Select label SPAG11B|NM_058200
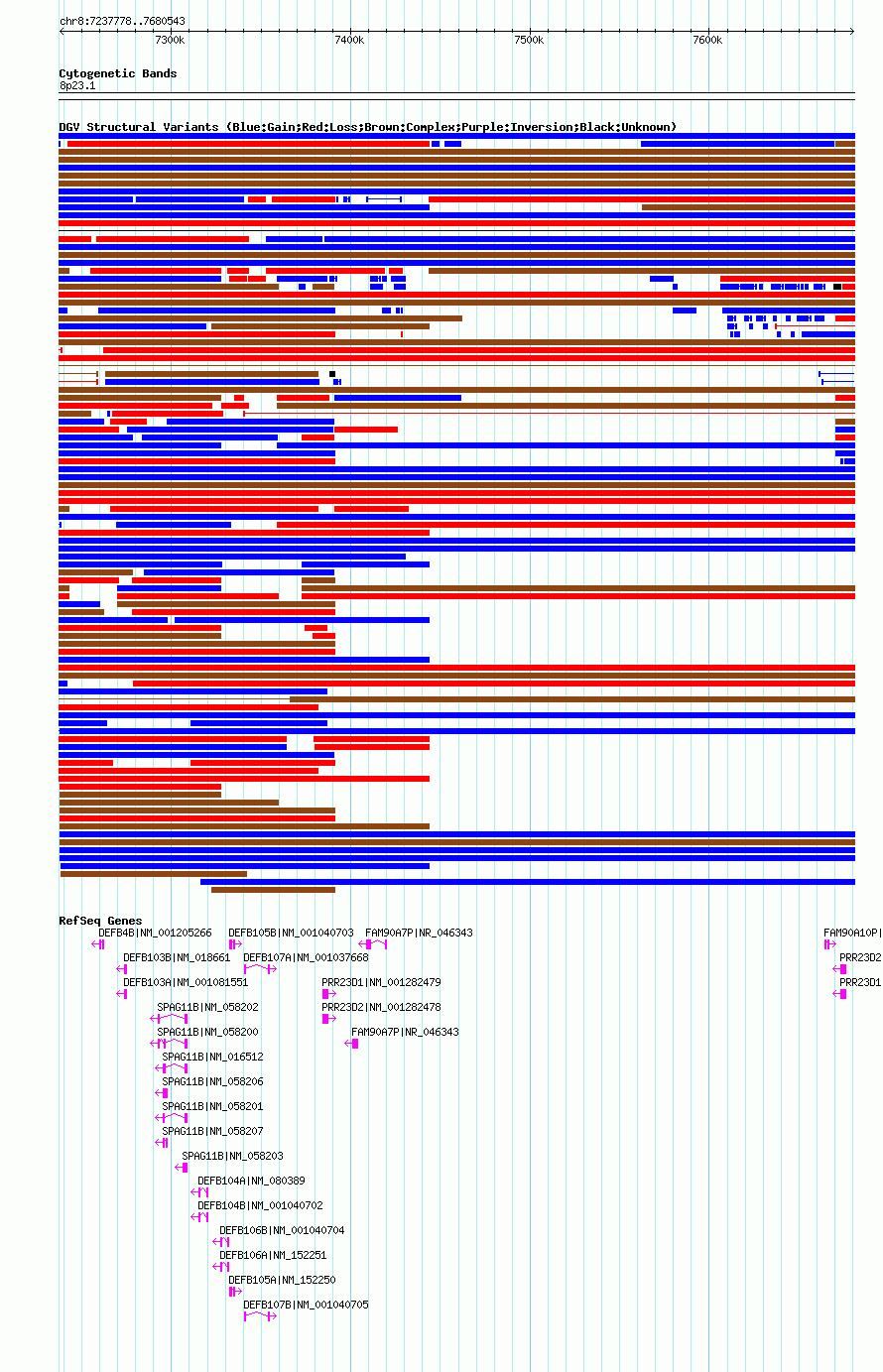The image size is (883, 1372). [207, 1032]
